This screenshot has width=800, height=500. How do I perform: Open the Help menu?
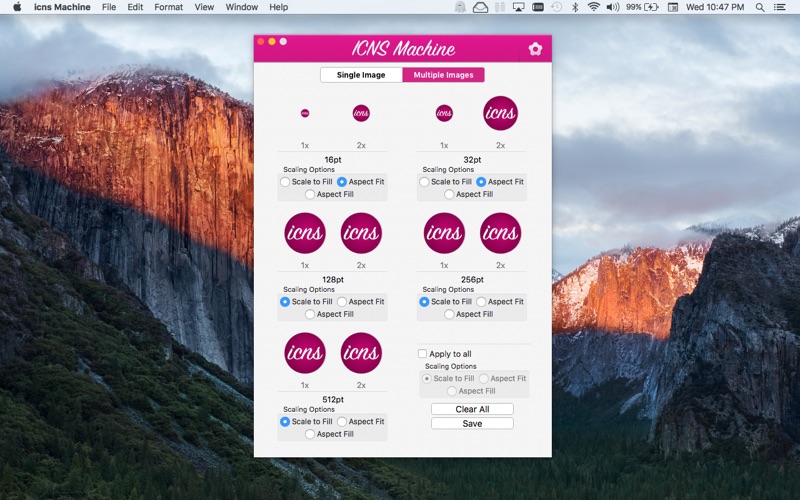(x=279, y=7)
